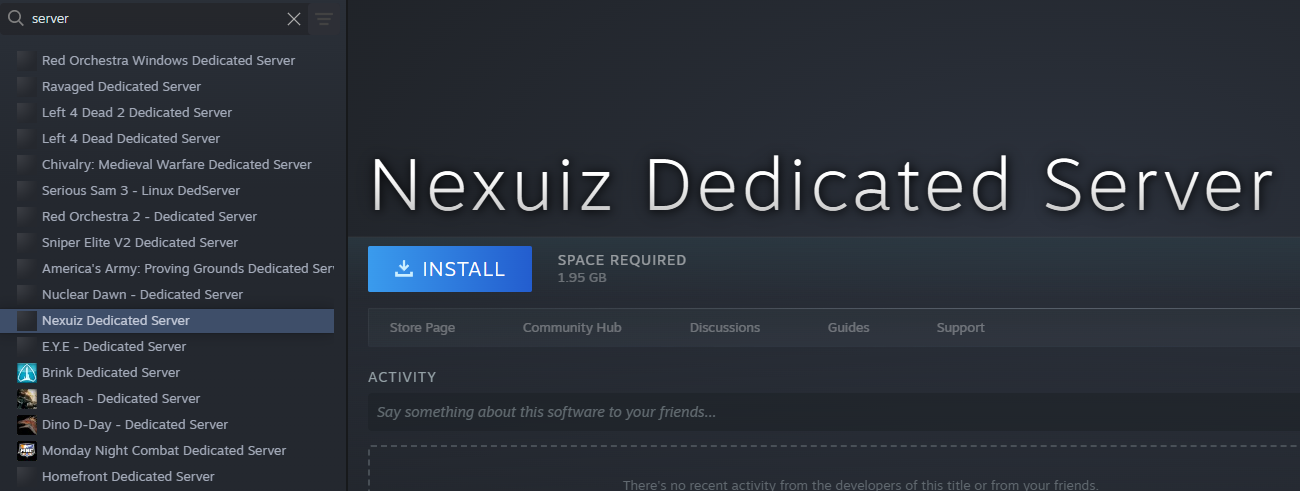Click the E.Y.E server icon
The width and height of the screenshot is (1300, 491).
point(27,346)
